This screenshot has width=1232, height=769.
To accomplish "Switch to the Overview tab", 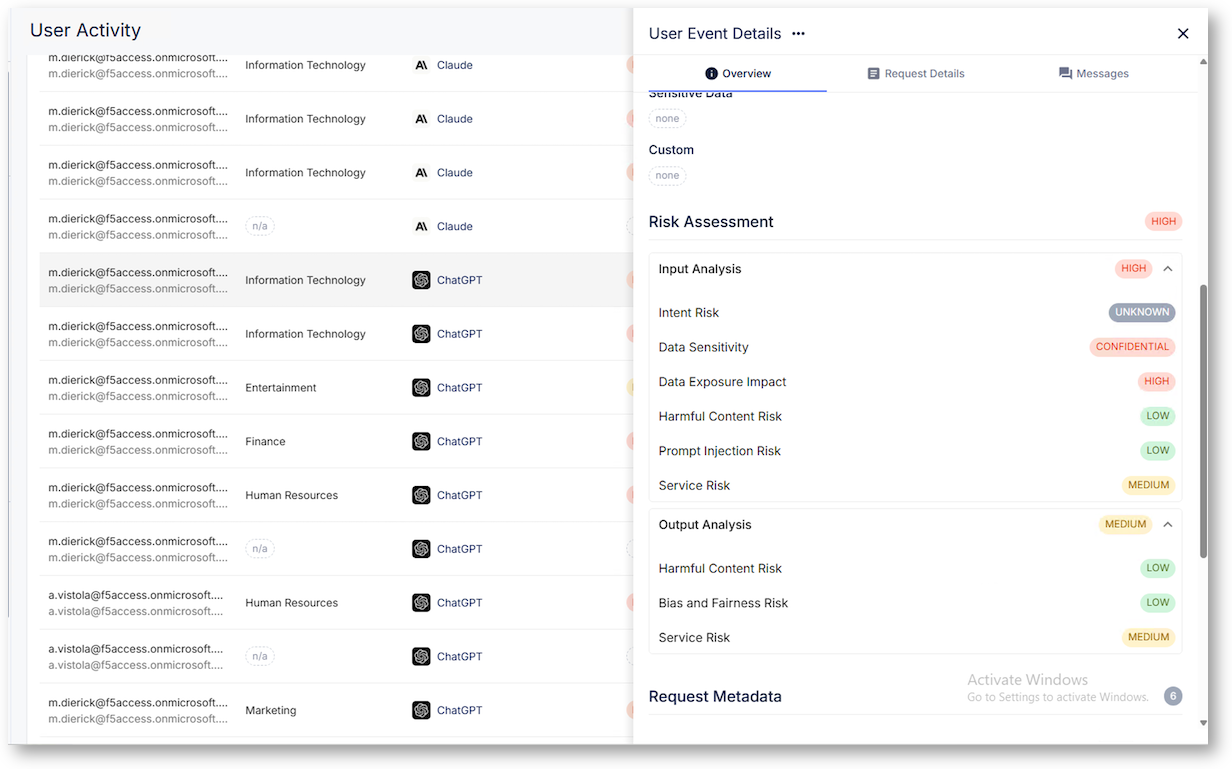I will 738,73.
